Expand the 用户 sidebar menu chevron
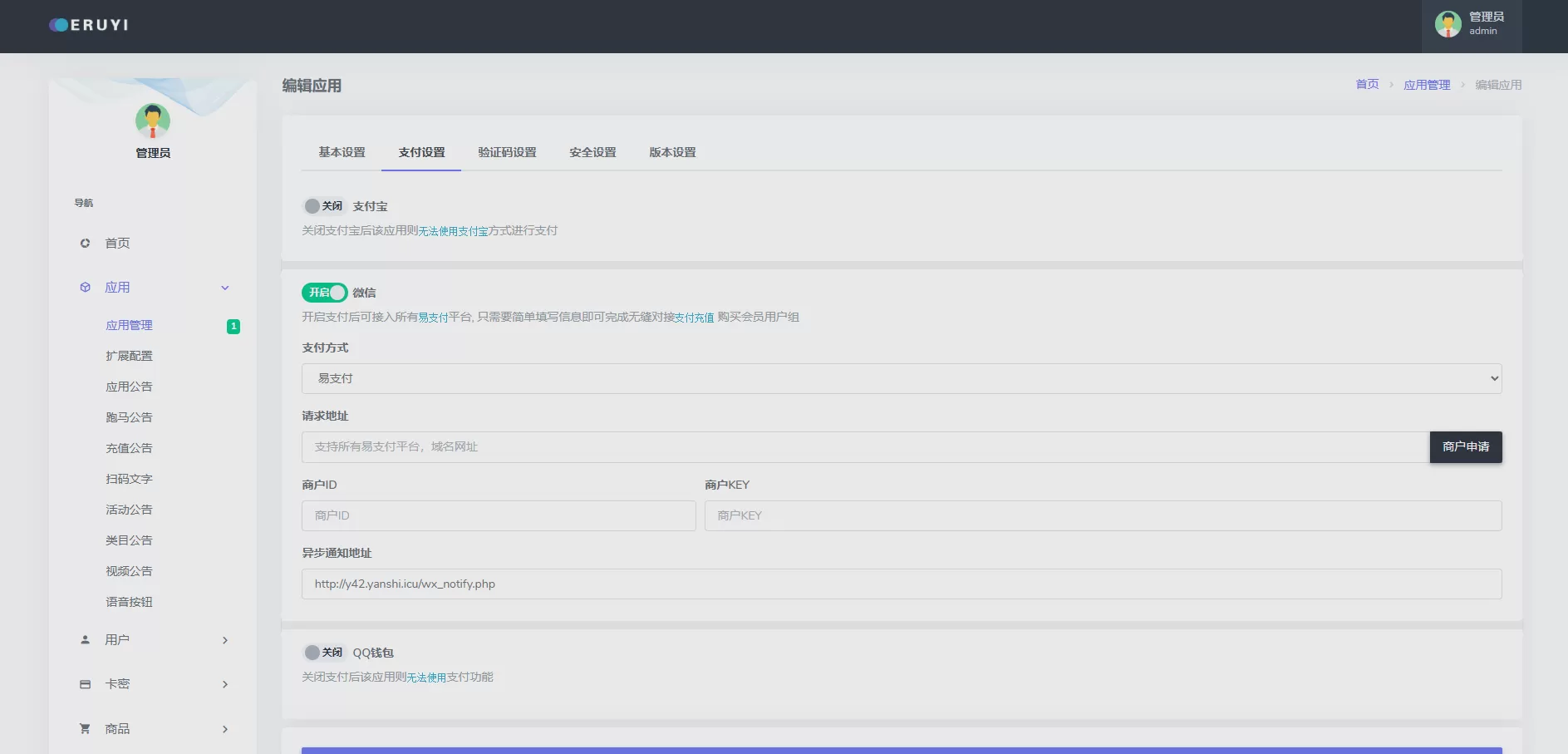This screenshot has height=754, width=1568. tap(225, 640)
